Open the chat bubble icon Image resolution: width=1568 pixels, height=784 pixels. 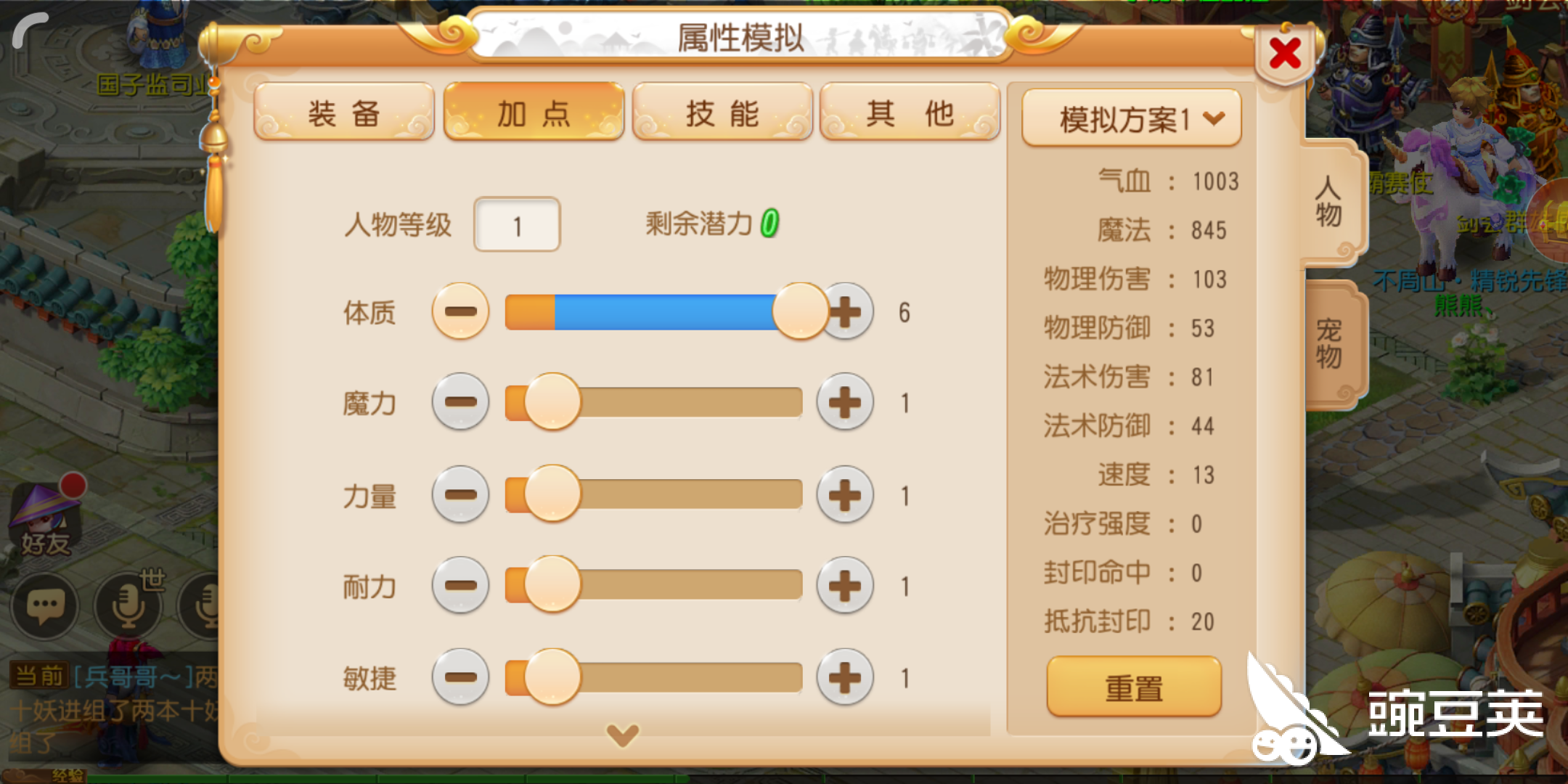(45, 605)
